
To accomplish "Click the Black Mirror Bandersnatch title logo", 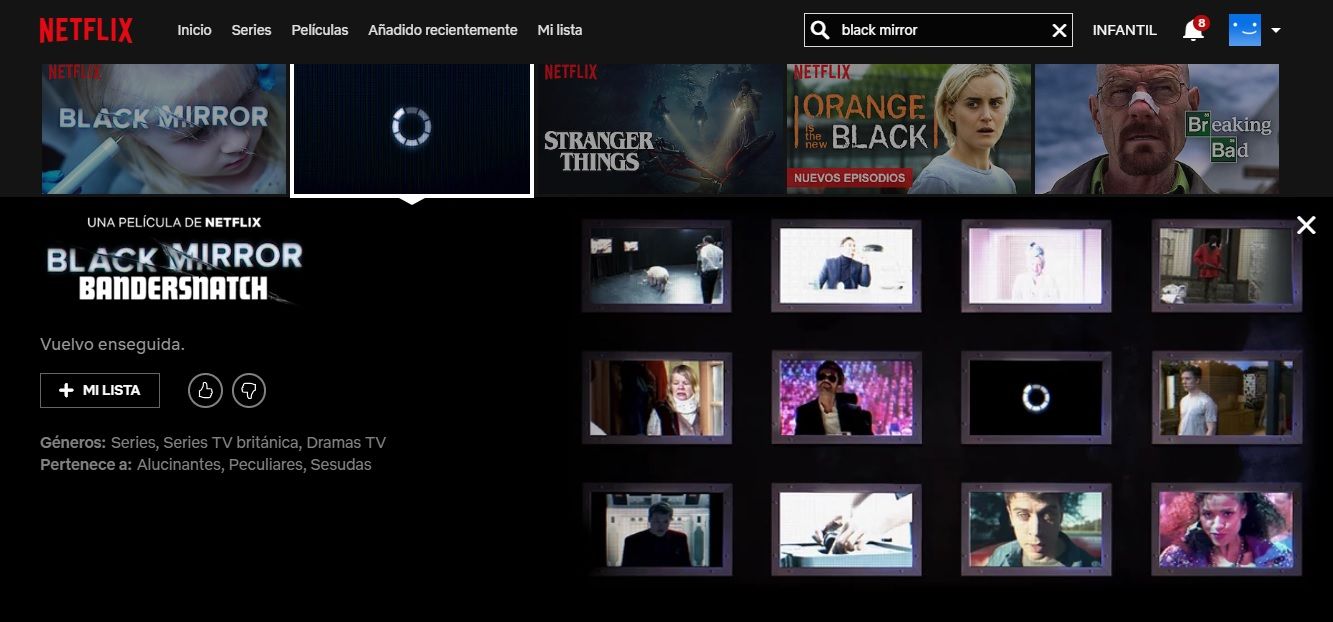I will click(x=174, y=272).
